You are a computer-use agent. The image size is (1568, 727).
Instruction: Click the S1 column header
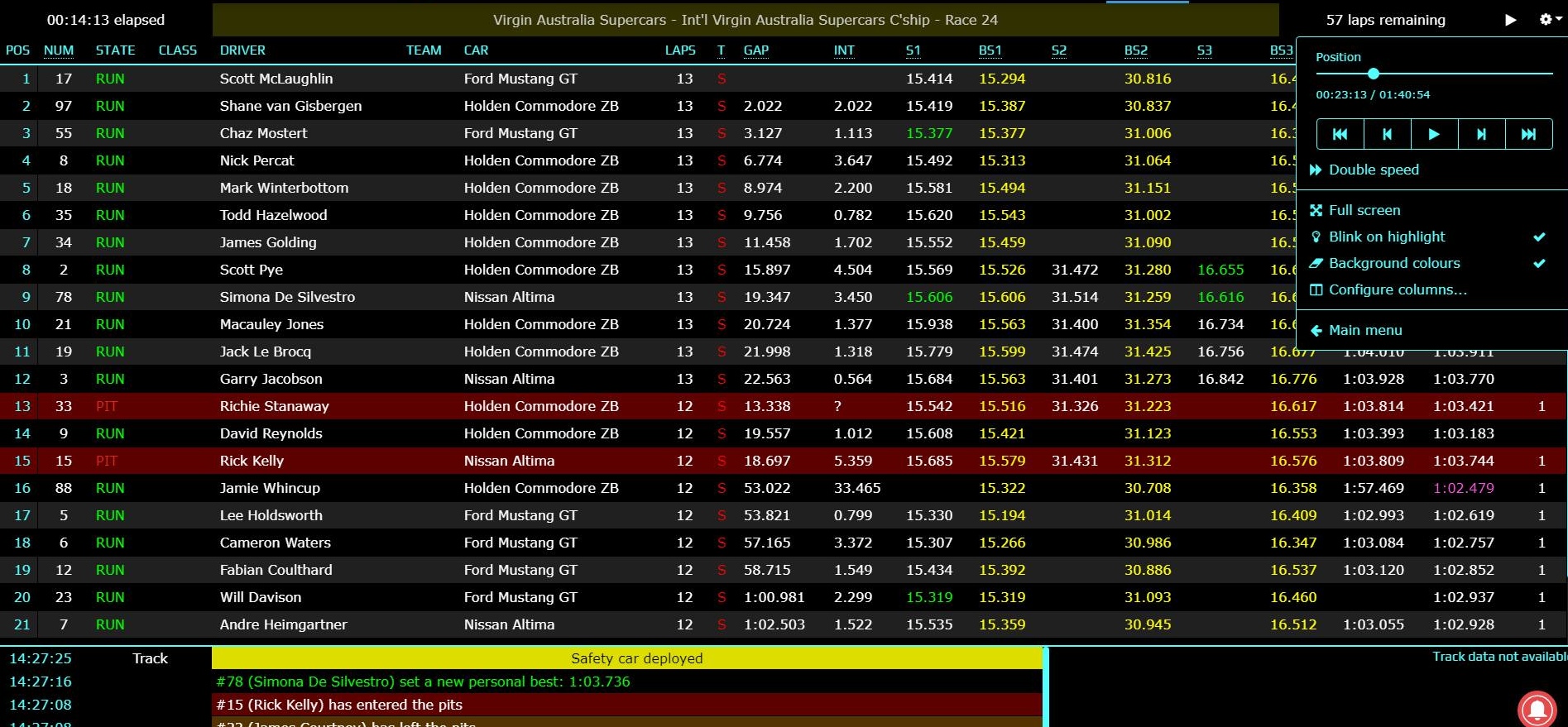tap(913, 50)
